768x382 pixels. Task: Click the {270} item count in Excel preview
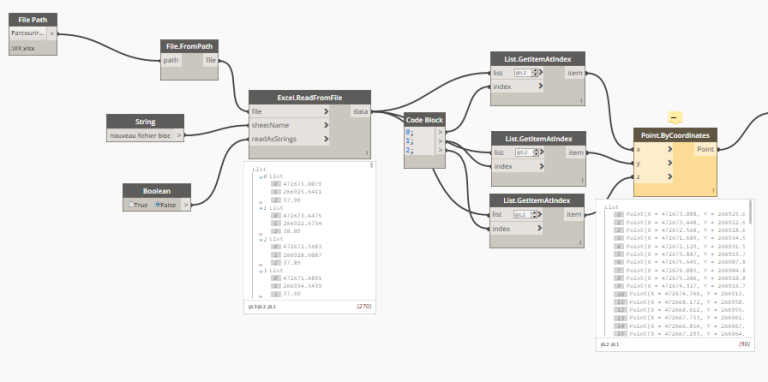click(x=363, y=307)
